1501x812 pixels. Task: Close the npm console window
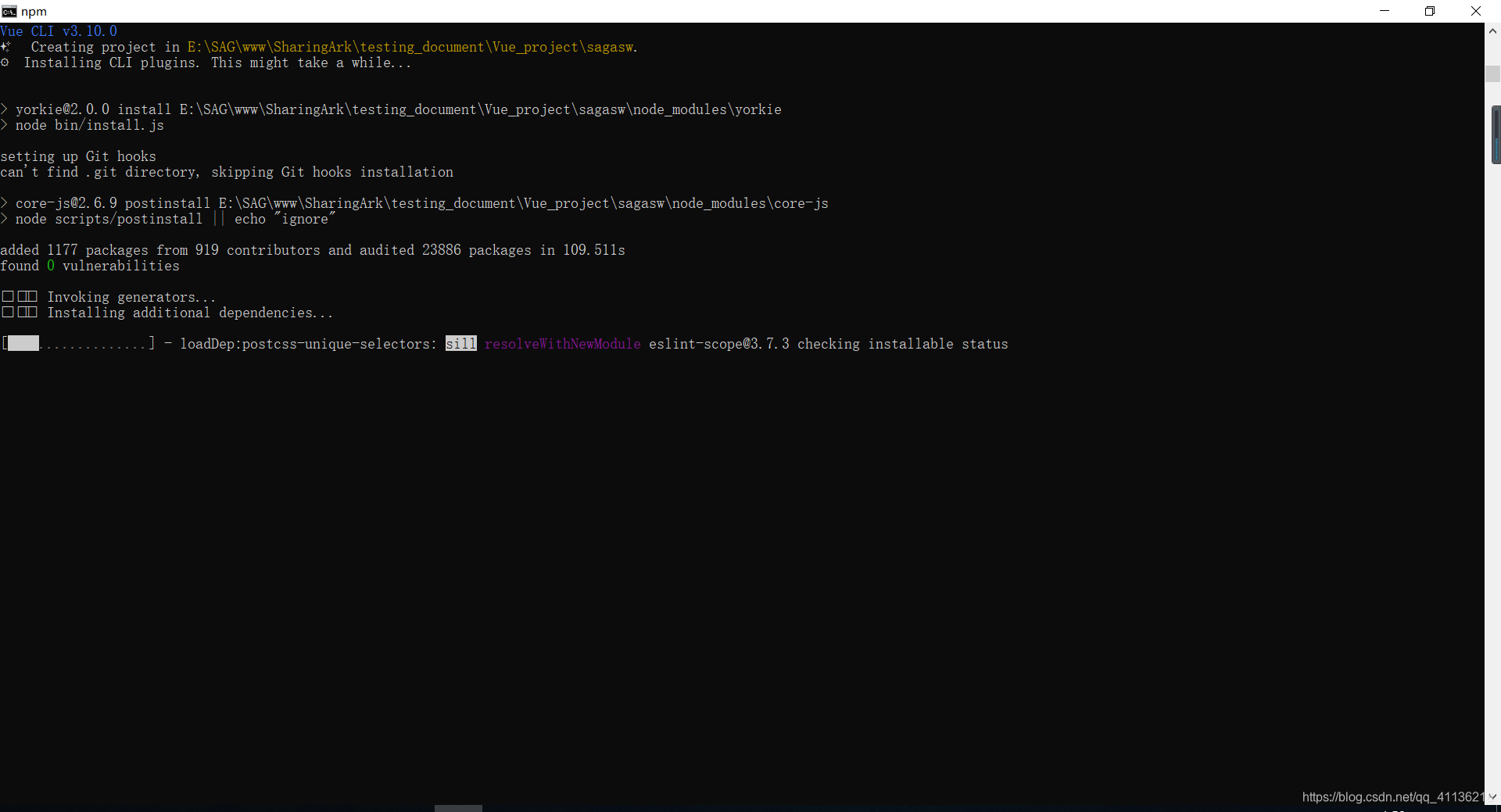[1476, 11]
